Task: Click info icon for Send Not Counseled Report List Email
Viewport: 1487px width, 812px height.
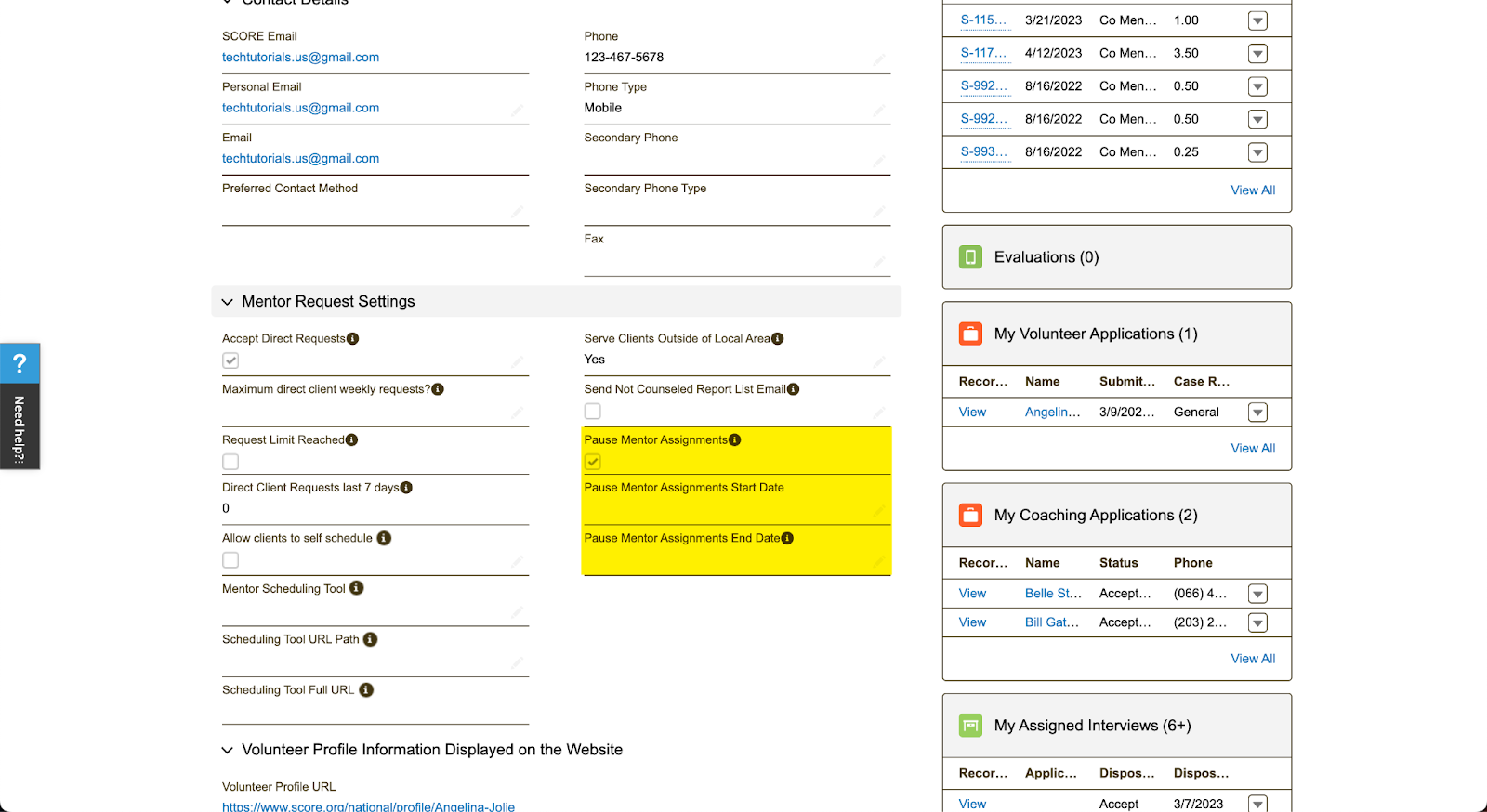Action: coord(793,389)
